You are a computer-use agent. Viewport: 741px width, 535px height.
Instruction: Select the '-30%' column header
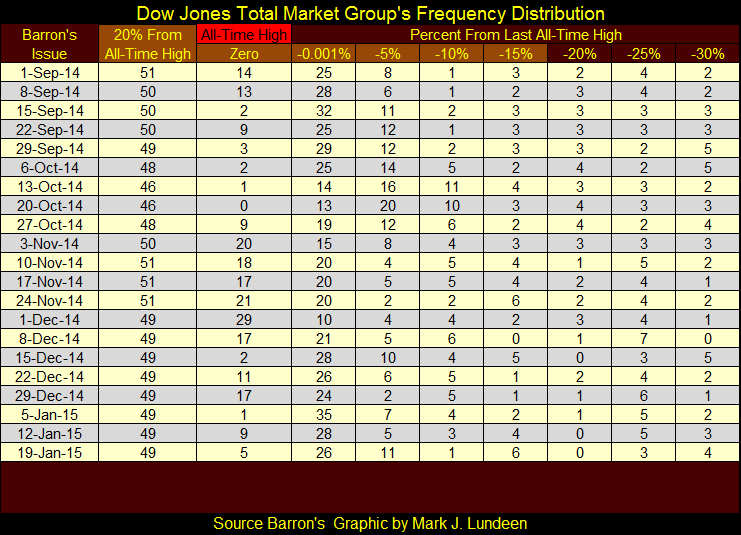point(707,53)
